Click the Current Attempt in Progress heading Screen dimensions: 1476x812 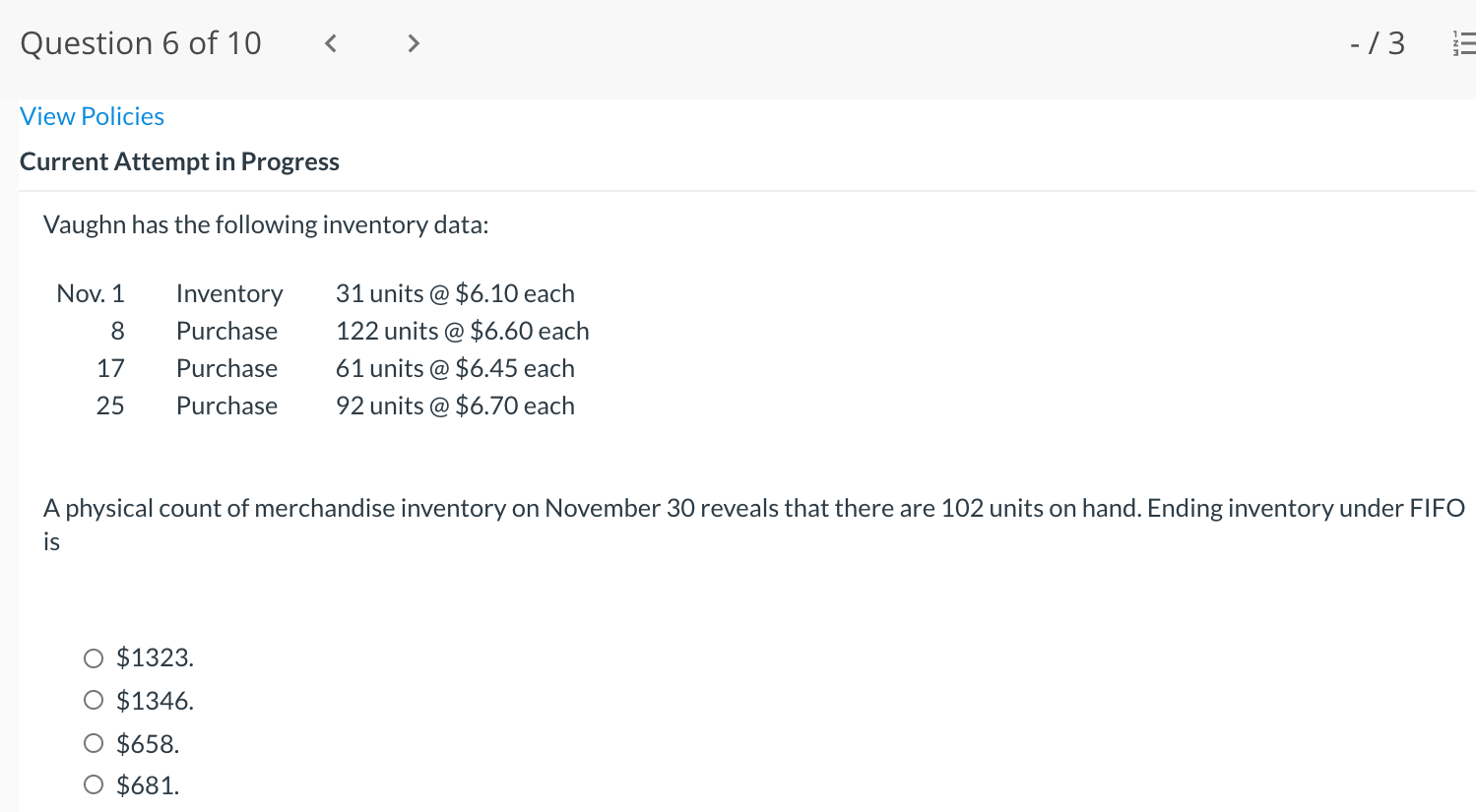180,161
